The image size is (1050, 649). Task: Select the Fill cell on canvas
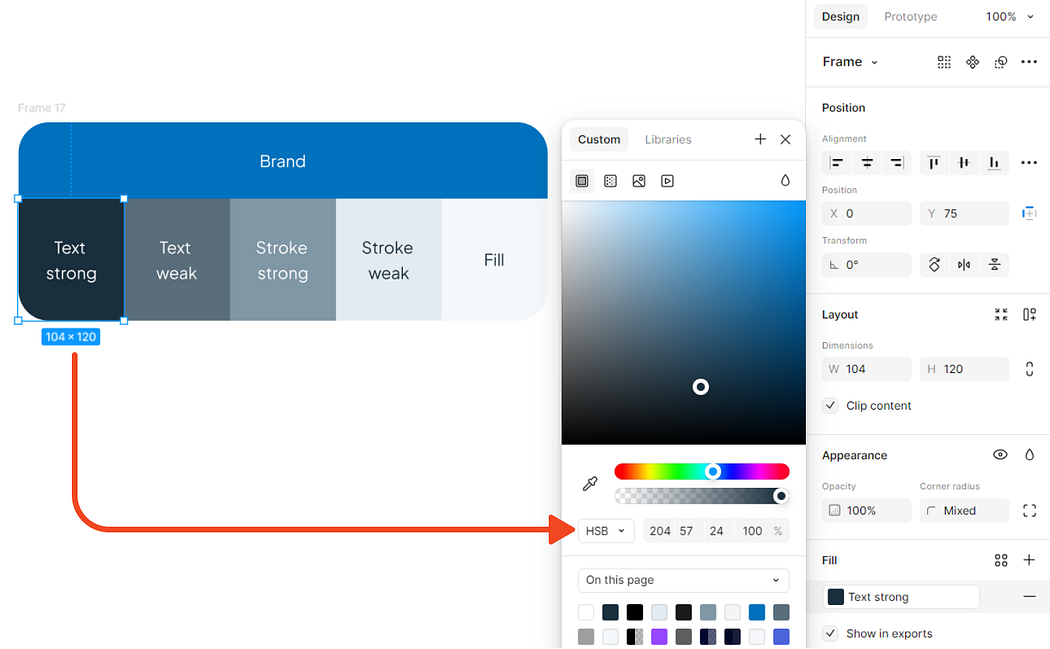(x=494, y=260)
